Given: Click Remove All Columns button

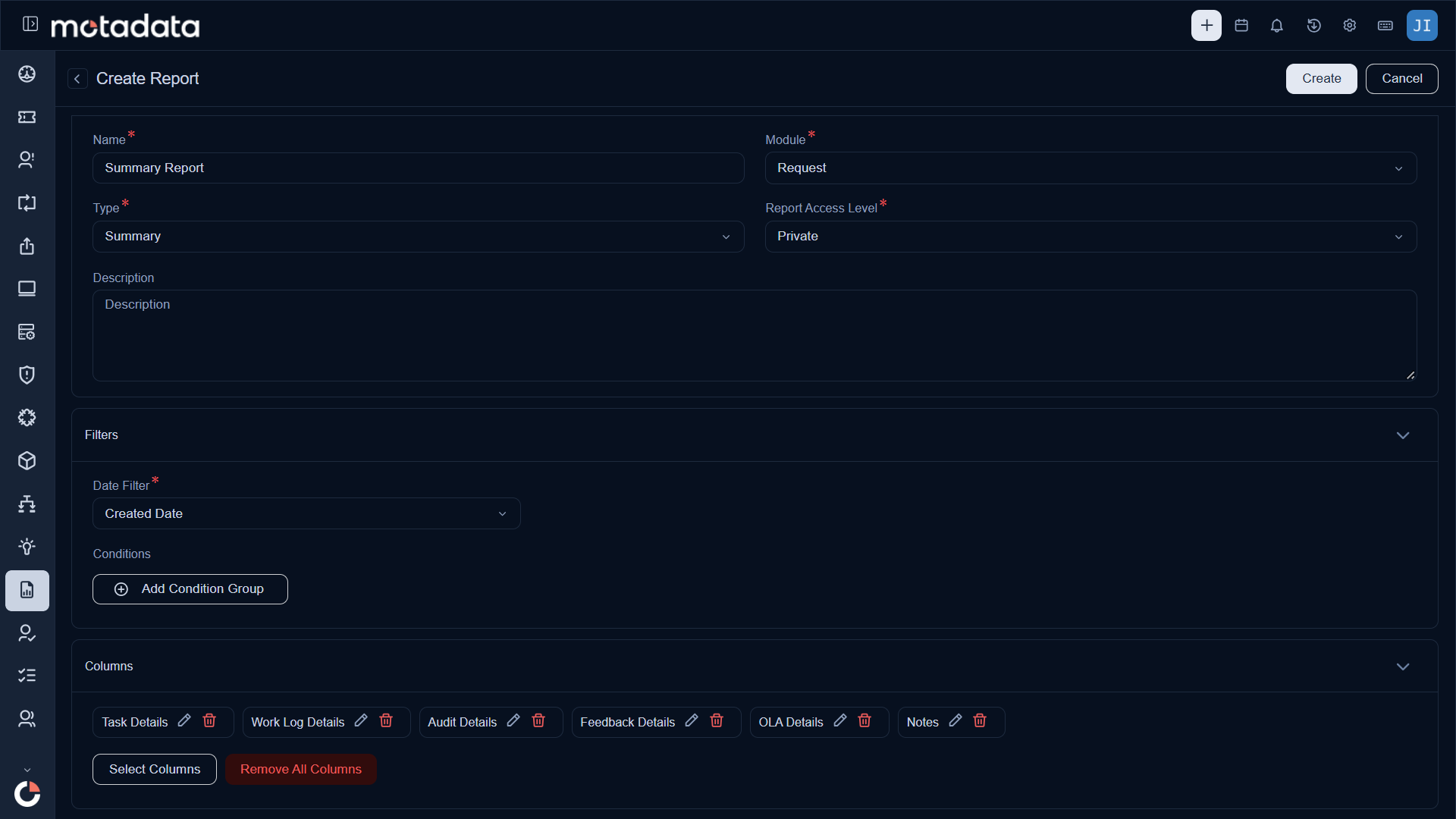Looking at the screenshot, I should pos(301,769).
